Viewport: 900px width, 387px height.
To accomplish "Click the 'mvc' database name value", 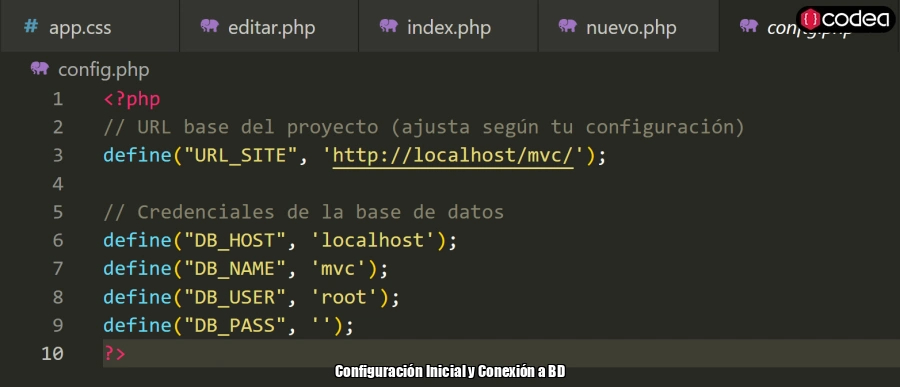I will (x=338, y=269).
